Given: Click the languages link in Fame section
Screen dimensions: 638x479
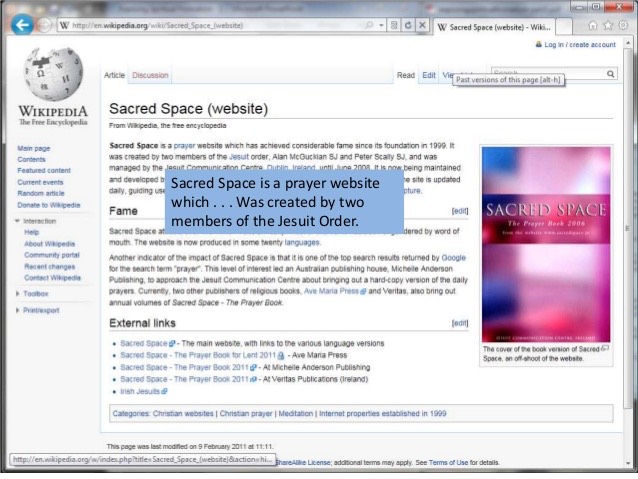Looking at the screenshot, I should pyautogui.click(x=302, y=243).
